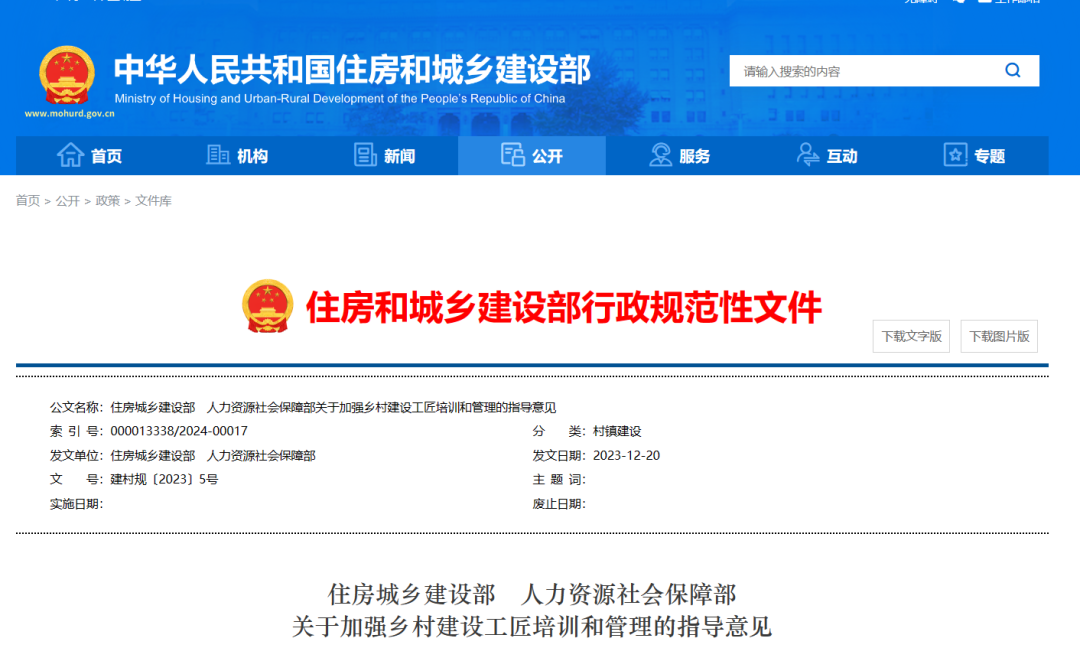Click the ministry title 中华人民共和国住房和城乡建设部

point(352,70)
